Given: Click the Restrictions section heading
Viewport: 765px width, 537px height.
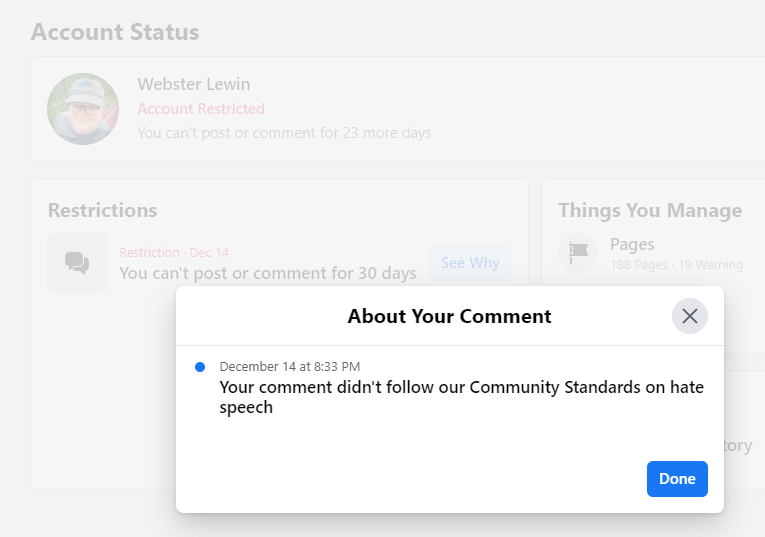Looking at the screenshot, I should pos(102,210).
